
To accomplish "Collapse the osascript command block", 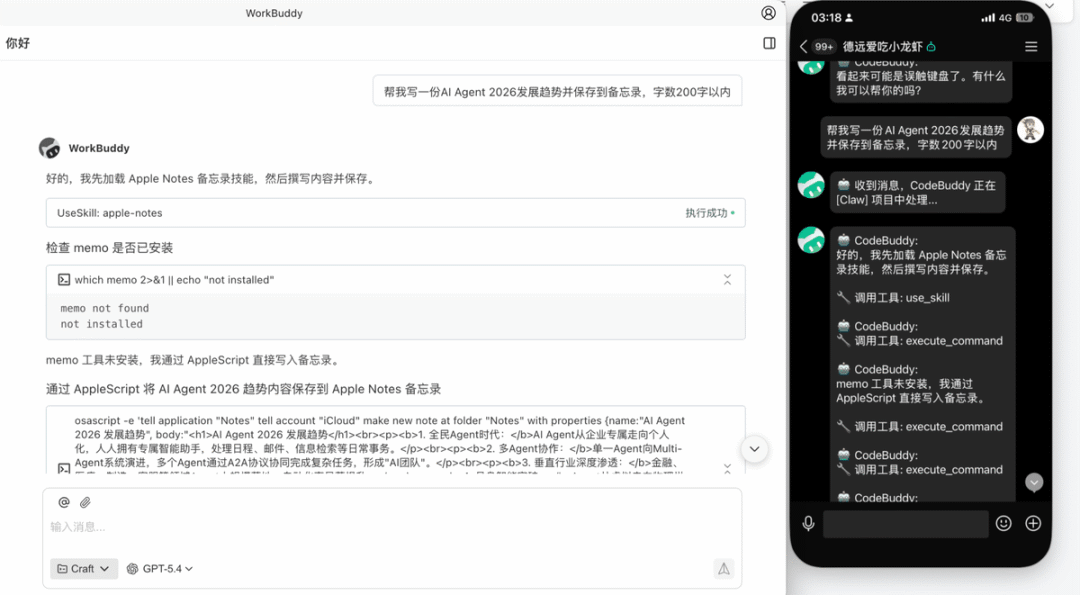I will click(727, 468).
